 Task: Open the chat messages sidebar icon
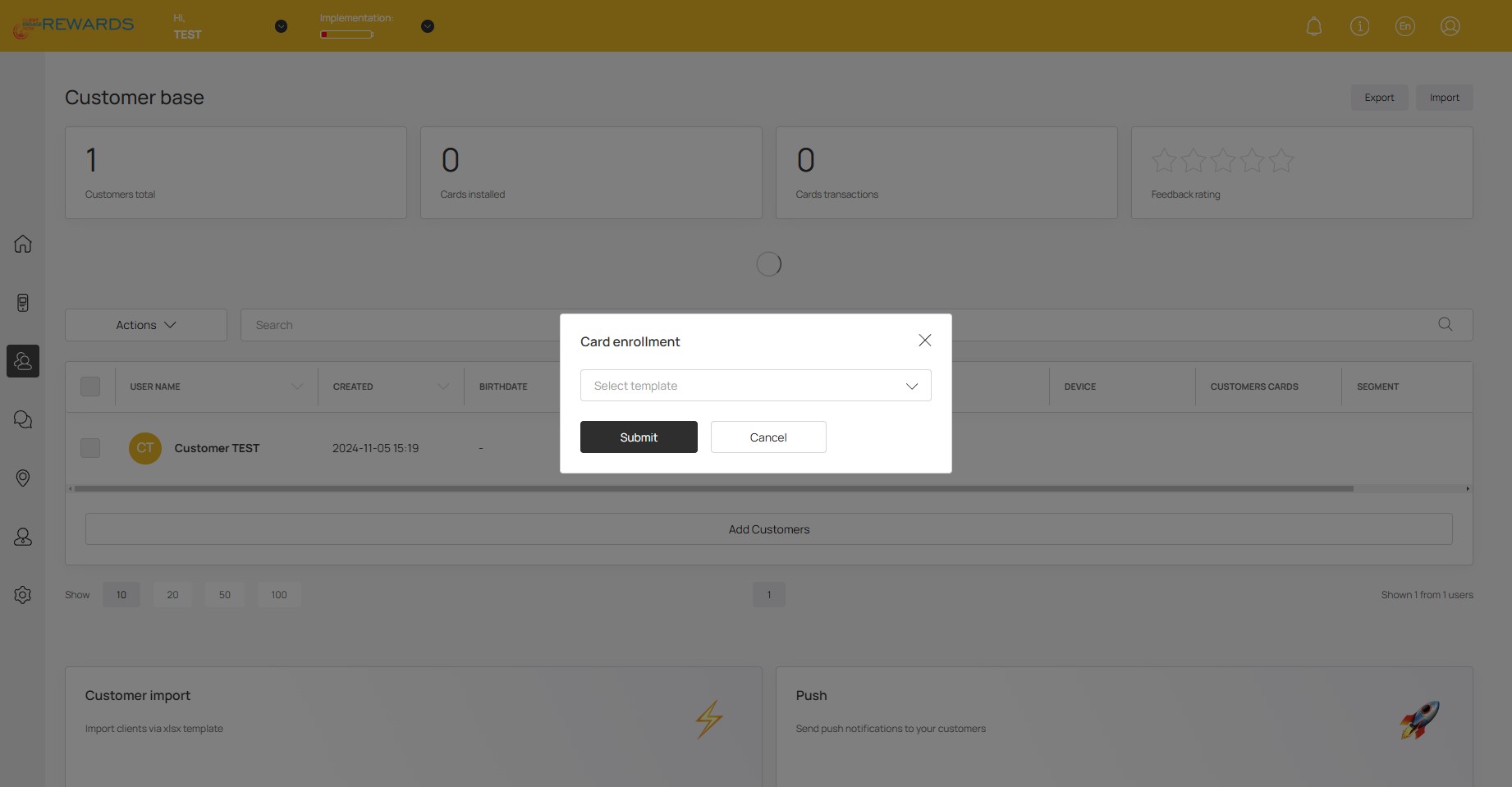(23, 419)
